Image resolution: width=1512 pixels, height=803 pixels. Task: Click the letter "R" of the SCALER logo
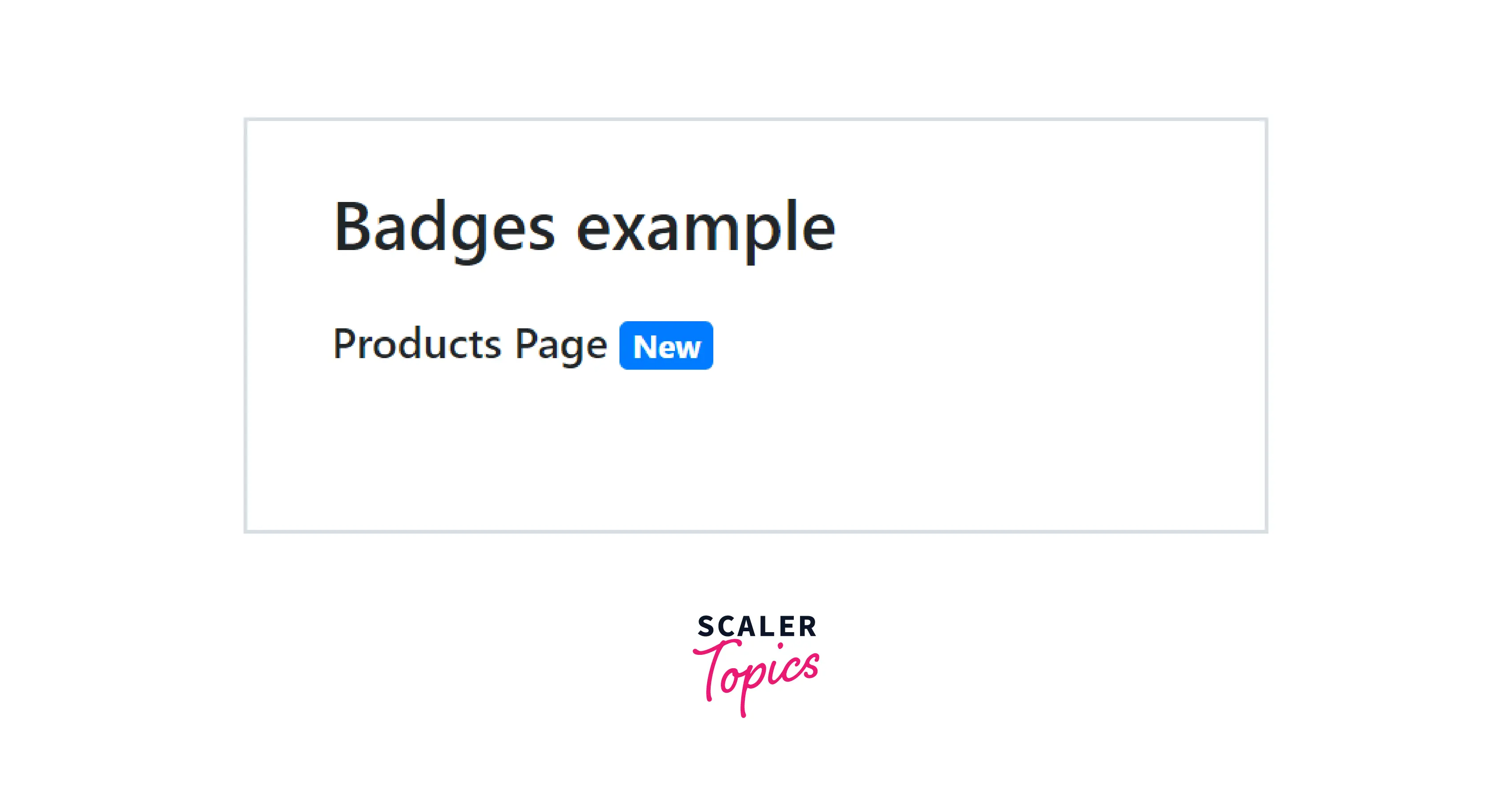[808, 627]
